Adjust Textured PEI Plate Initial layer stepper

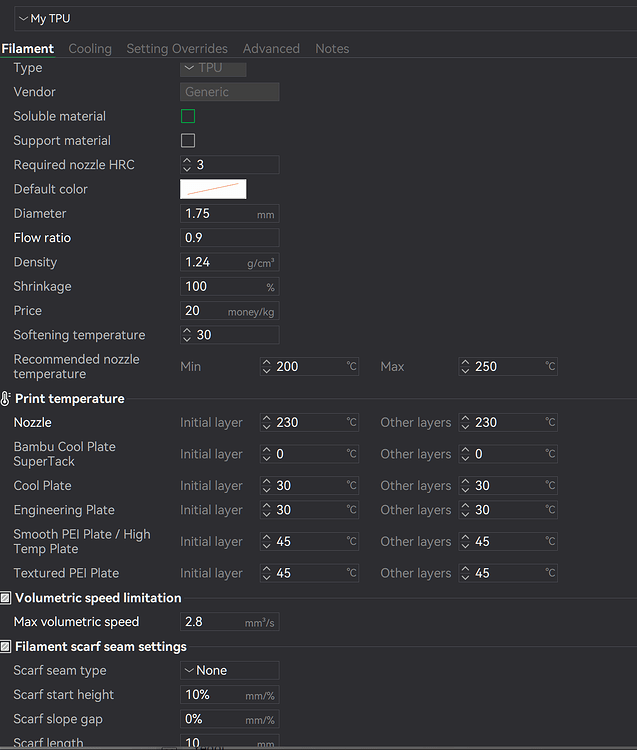coord(266,573)
